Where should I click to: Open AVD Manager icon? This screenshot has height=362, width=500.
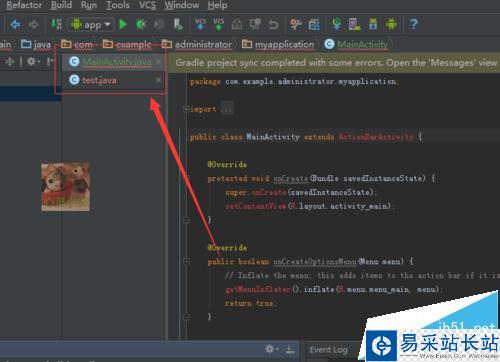point(355,24)
